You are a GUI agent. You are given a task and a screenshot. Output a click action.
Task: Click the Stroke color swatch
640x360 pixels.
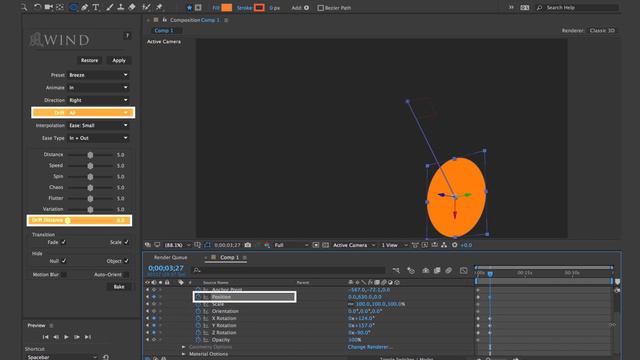[x=259, y=8]
